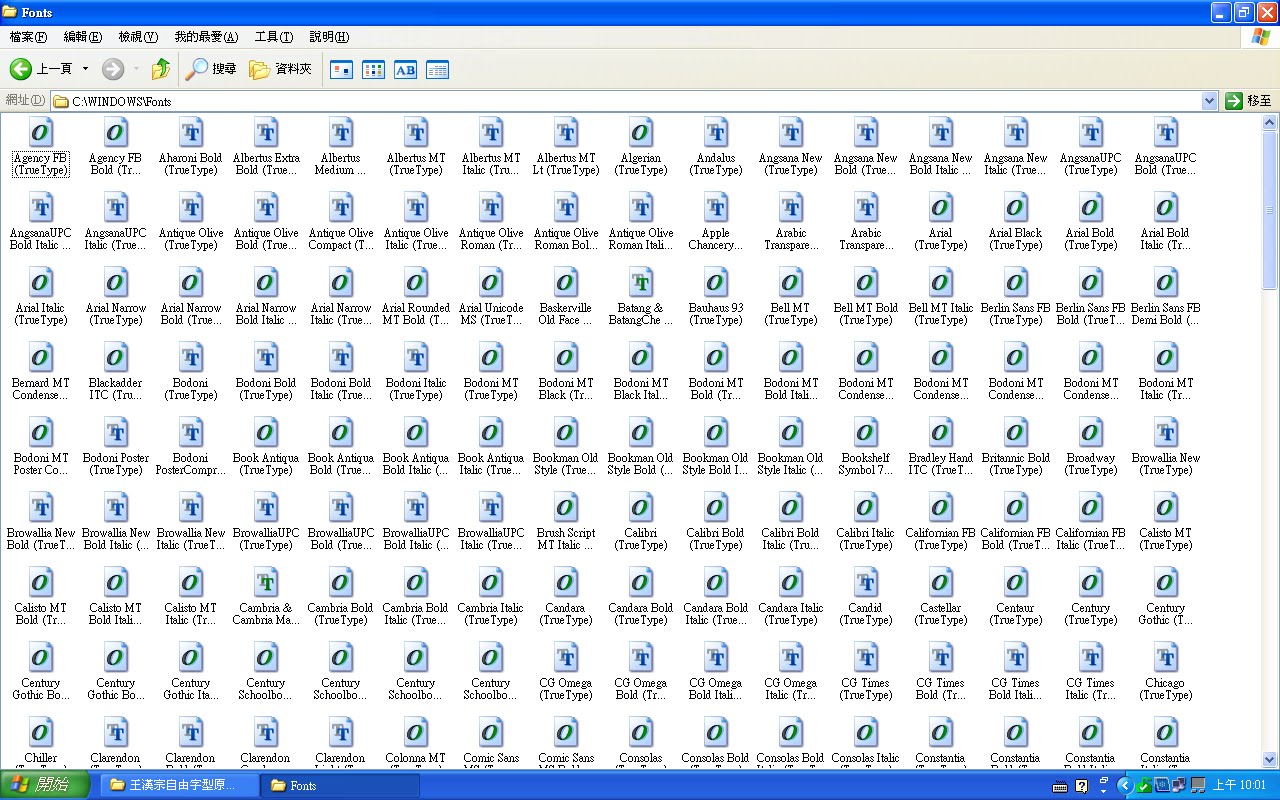
Task: Select the Bernard MT Condensed font
Action: 41,371
